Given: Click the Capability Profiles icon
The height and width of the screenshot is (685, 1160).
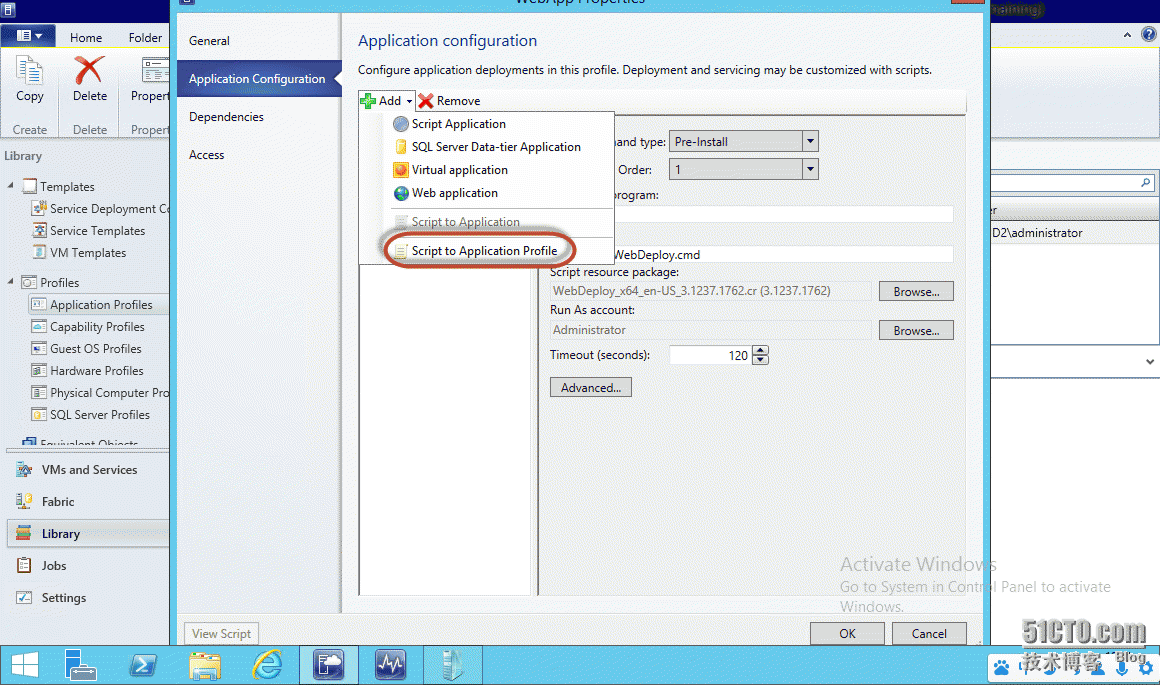Looking at the screenshot, I should pos(39,326).
